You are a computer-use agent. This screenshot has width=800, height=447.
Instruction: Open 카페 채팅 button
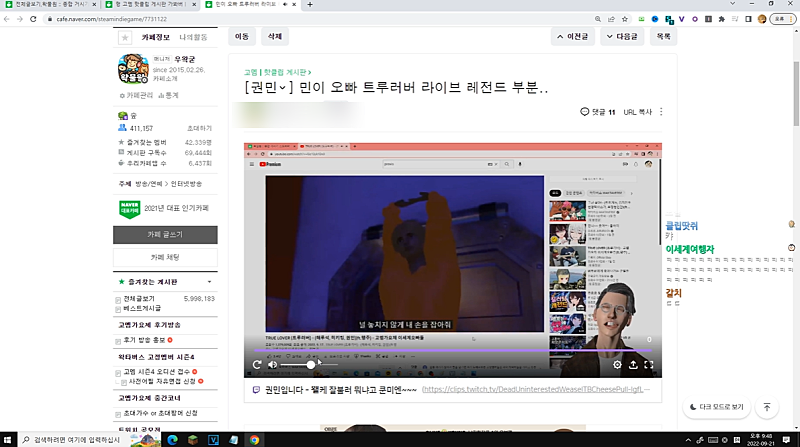click(x=165, y=257)
